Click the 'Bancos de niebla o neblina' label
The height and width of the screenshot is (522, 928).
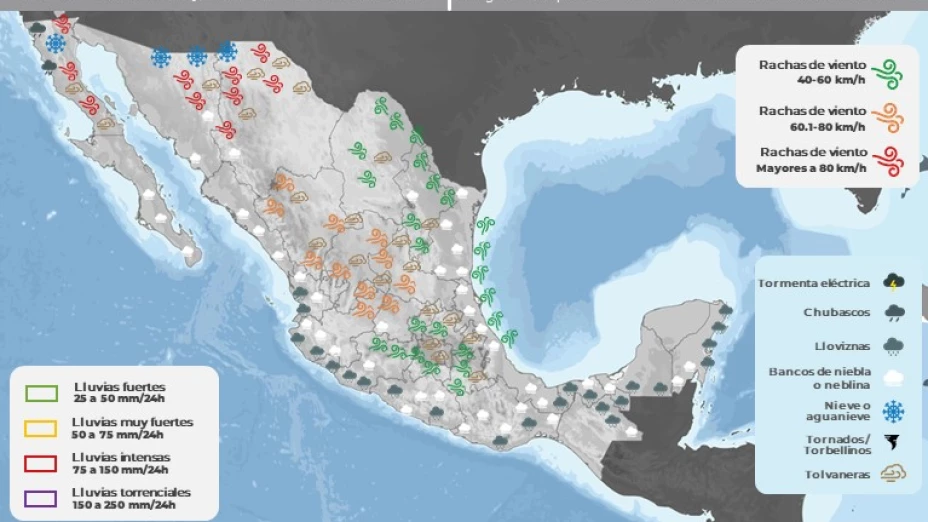tap(820, 378)
